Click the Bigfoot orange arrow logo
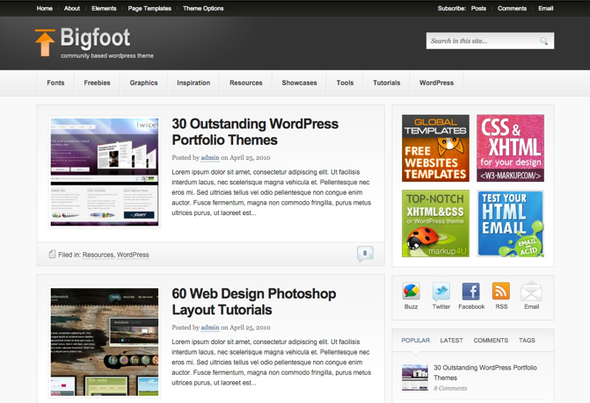This screenshot has height=403, width=590. (x=45, y=43)
